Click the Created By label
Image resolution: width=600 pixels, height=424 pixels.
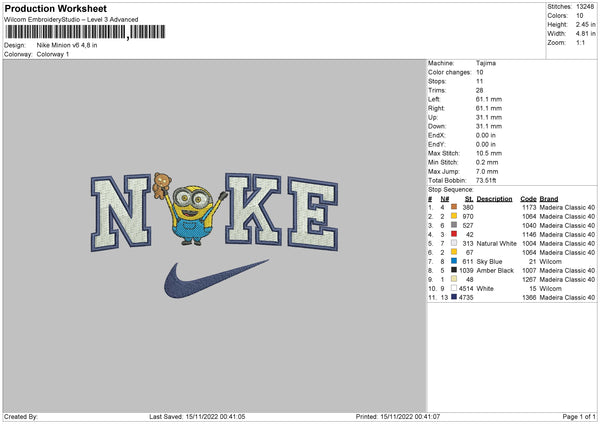tap(21, 416)
